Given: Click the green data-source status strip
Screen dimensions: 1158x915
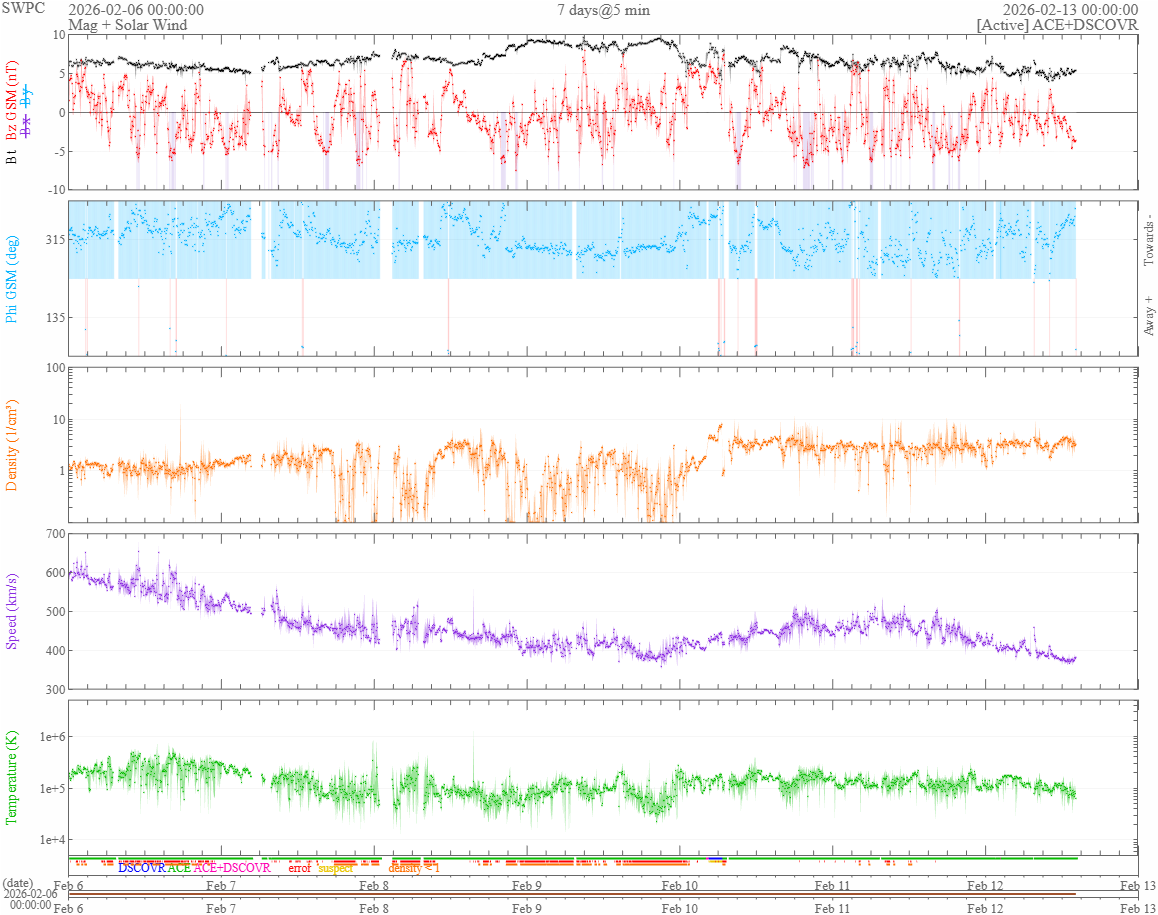Looking at the screenshot, I should point(572,858).
